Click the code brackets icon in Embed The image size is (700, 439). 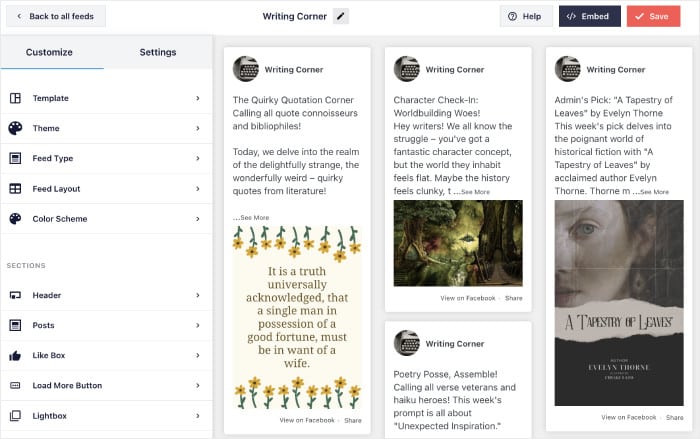(x=571, y=17)
